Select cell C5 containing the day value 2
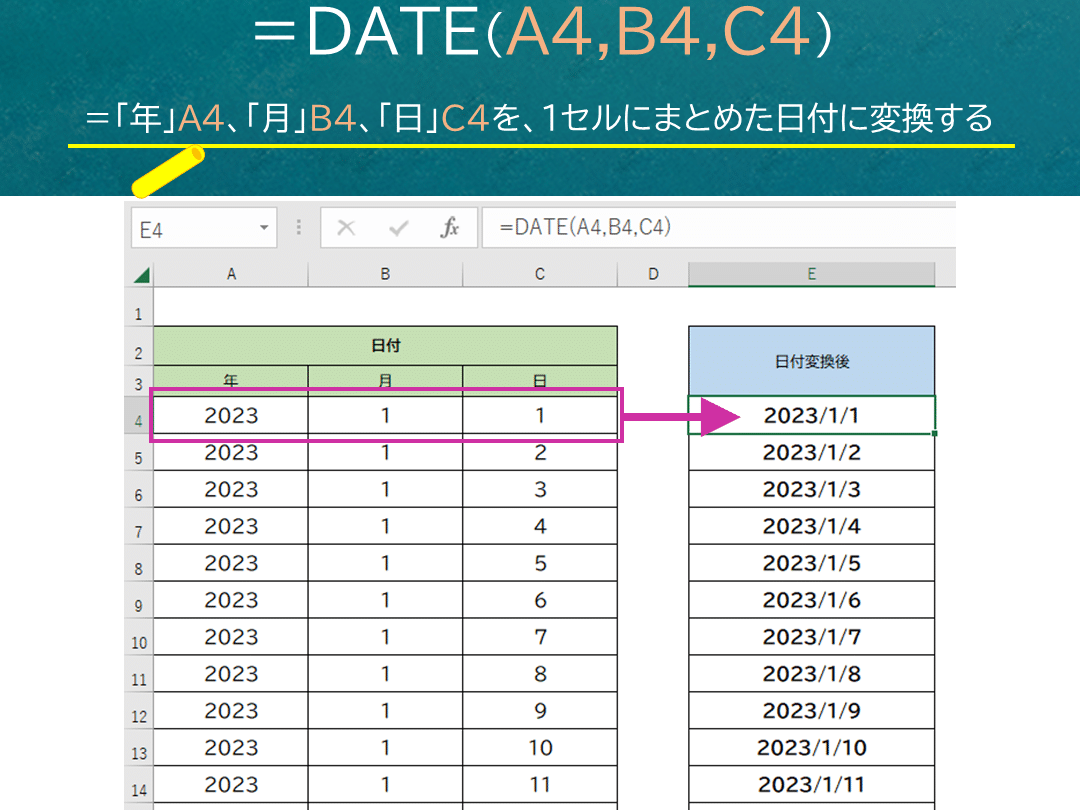1080x810 pixels. [540, 452]
